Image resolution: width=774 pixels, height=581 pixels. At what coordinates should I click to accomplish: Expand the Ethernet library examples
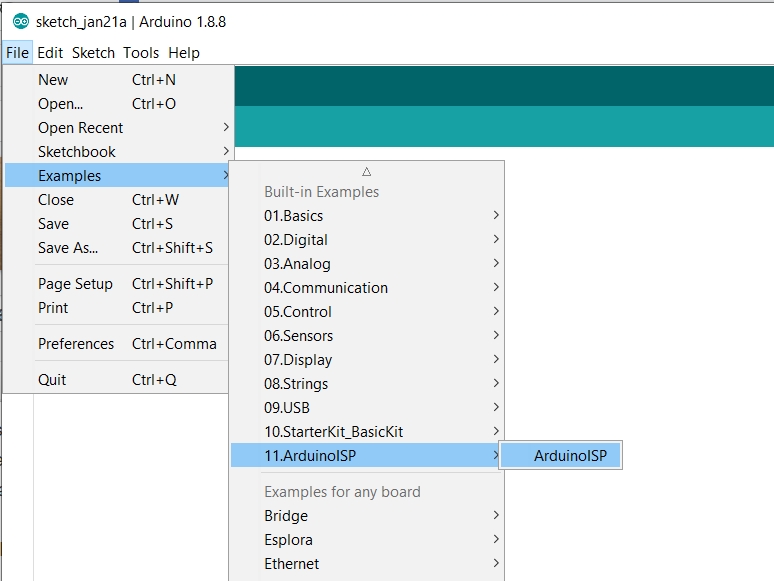[x=367, y=564]
